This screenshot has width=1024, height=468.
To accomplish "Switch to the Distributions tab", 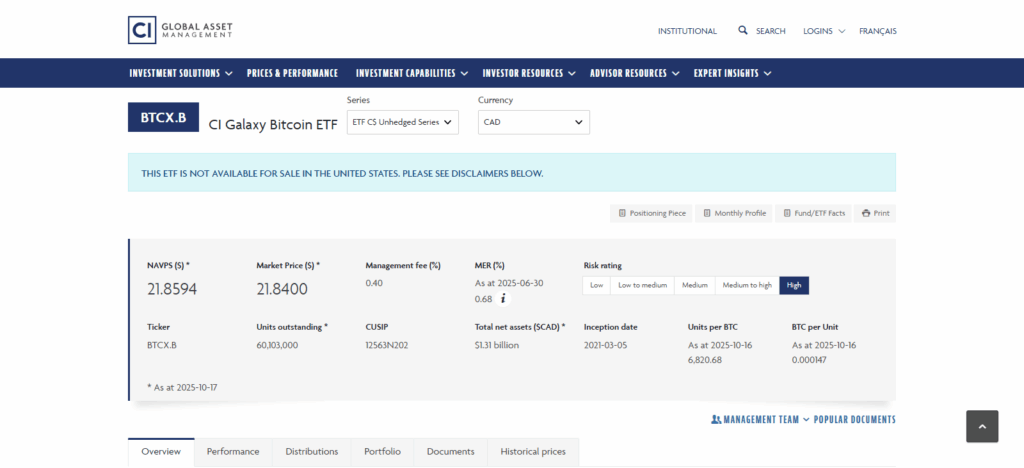I will coord(312,452).
